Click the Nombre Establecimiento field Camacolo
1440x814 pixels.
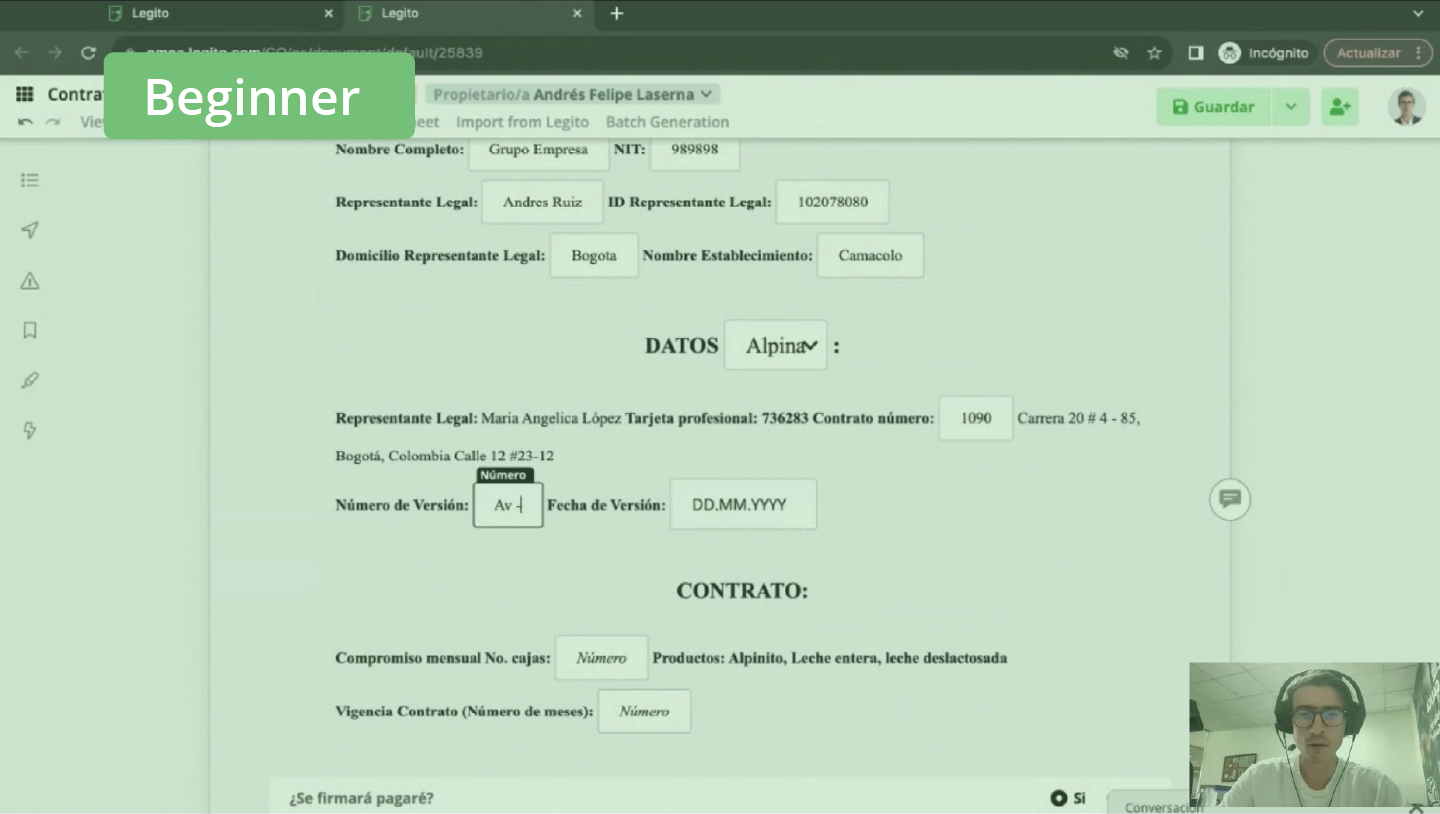point(870,255)
